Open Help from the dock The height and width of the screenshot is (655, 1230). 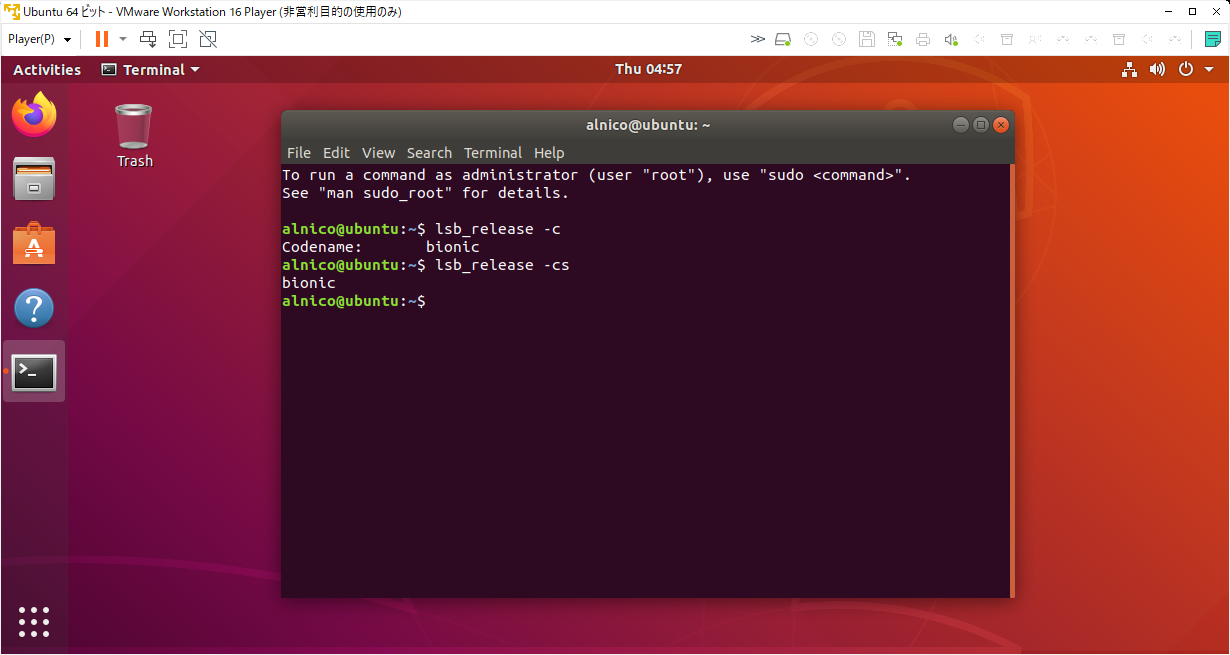34,308
